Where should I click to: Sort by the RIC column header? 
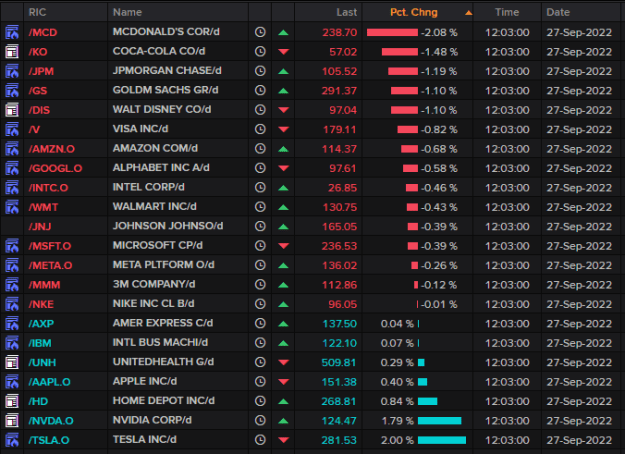(x=37, y=12)
